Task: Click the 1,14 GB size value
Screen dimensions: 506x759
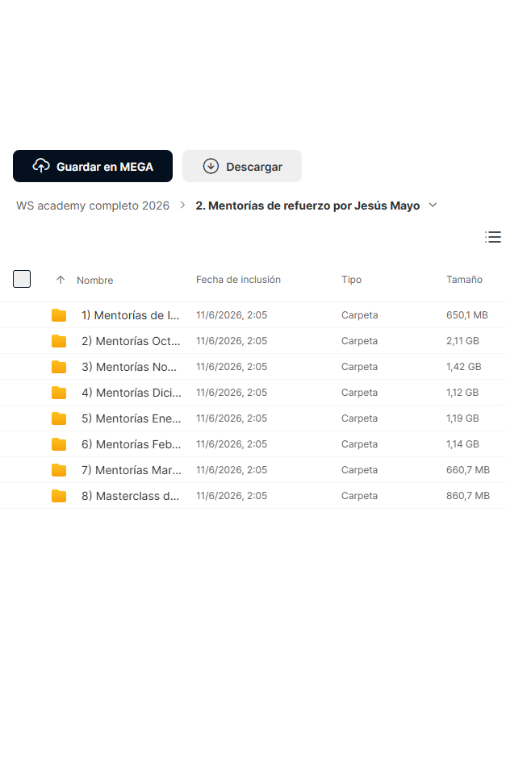Action: click(x=462, y=444)
